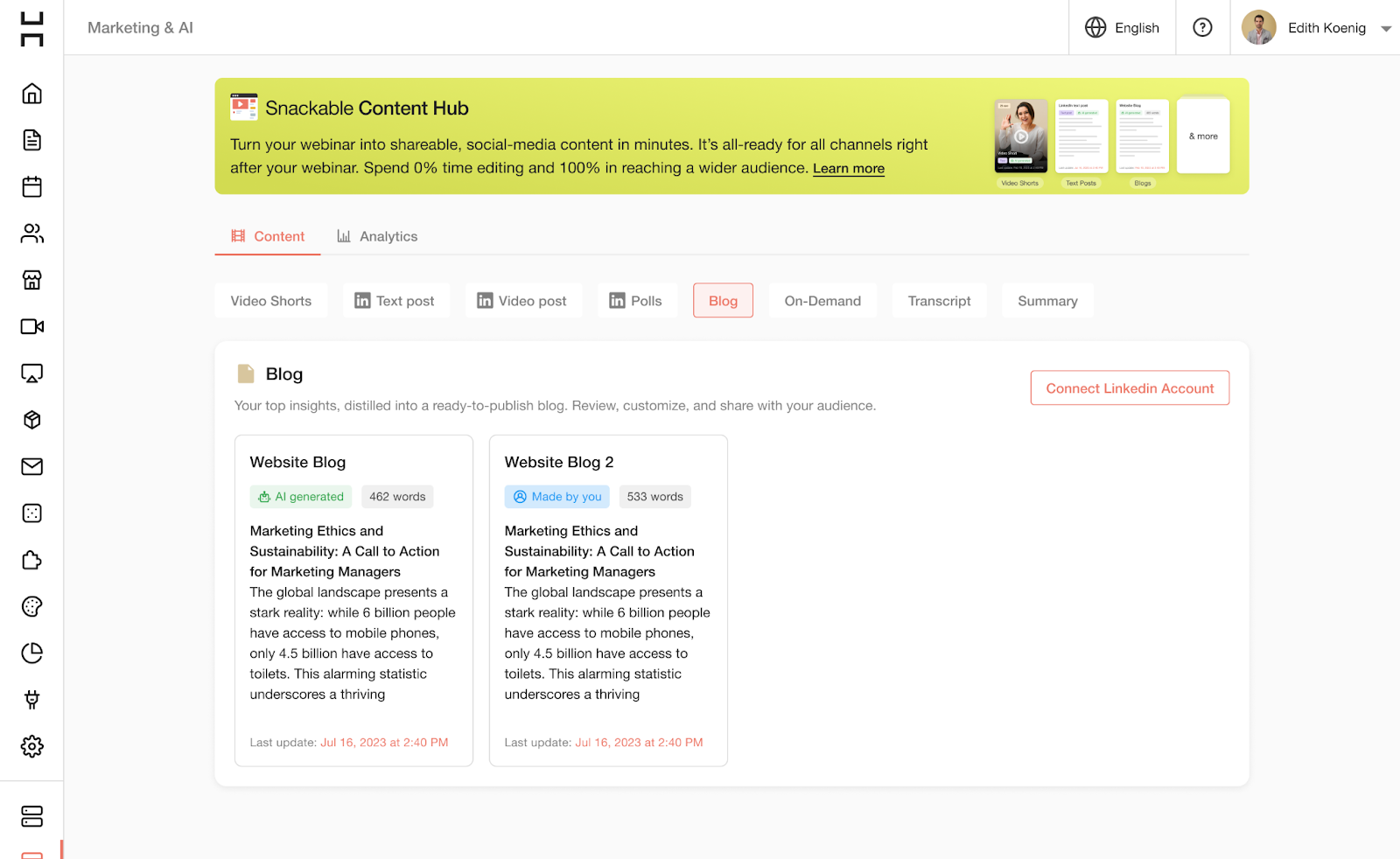
Task: Select the Blog filter
Action: 723,301
